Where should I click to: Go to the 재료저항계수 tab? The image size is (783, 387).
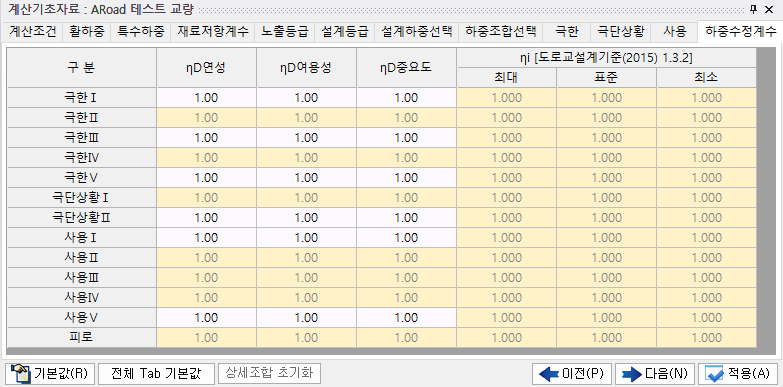point(213,32)
